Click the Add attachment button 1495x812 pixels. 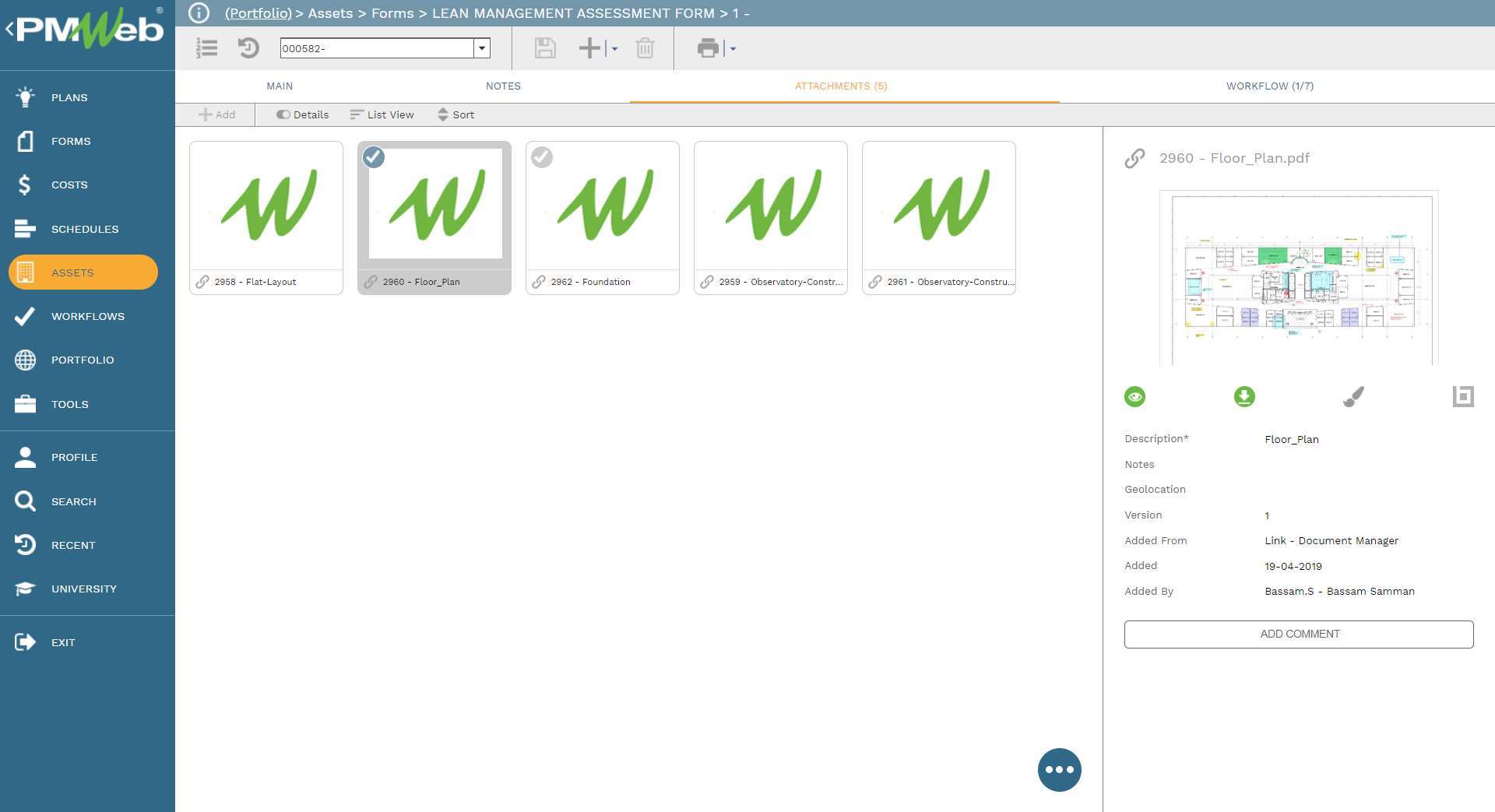pyautogui.click(x=216, y=114)
